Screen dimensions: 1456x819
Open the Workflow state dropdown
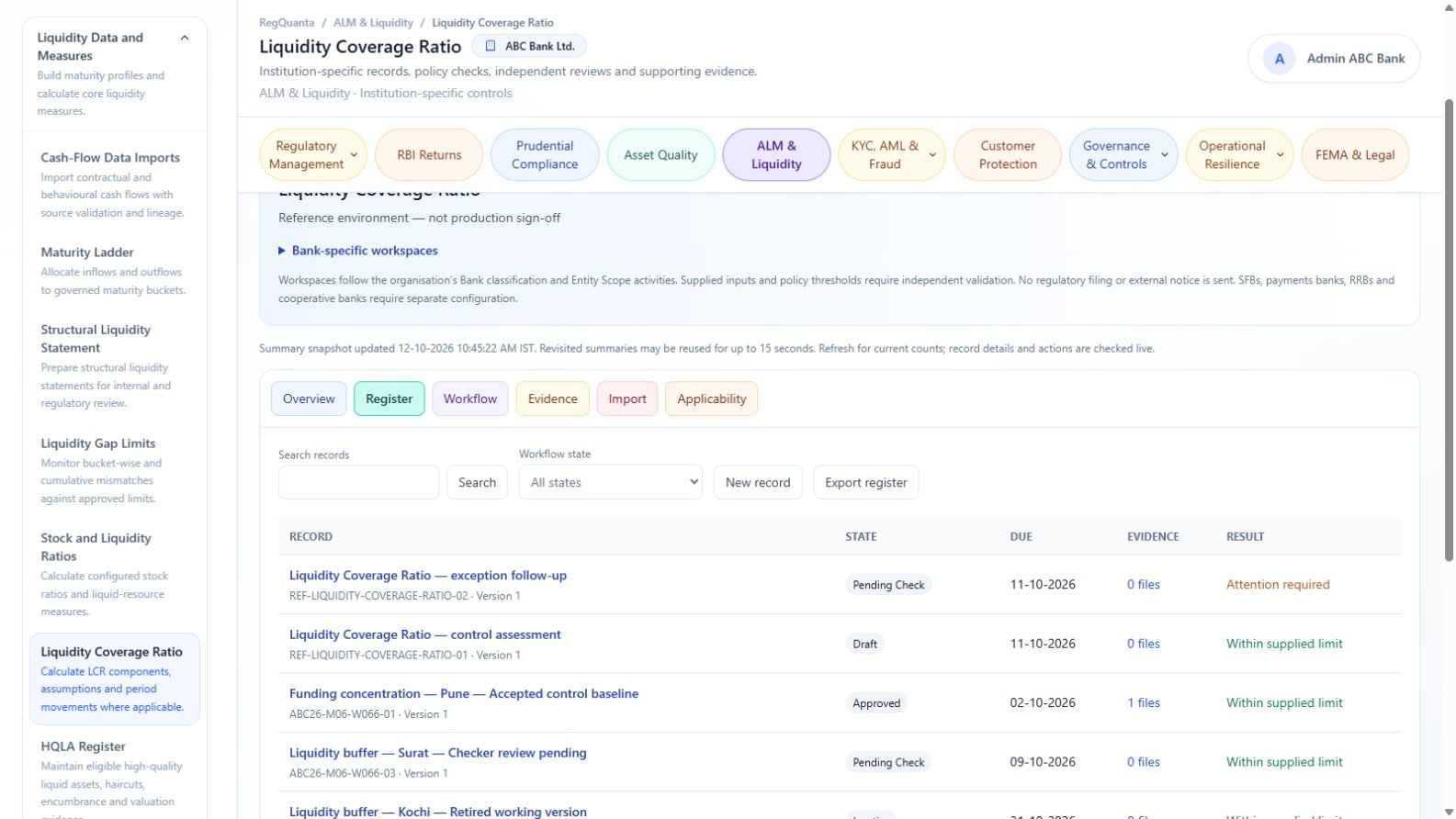(610, 482)
